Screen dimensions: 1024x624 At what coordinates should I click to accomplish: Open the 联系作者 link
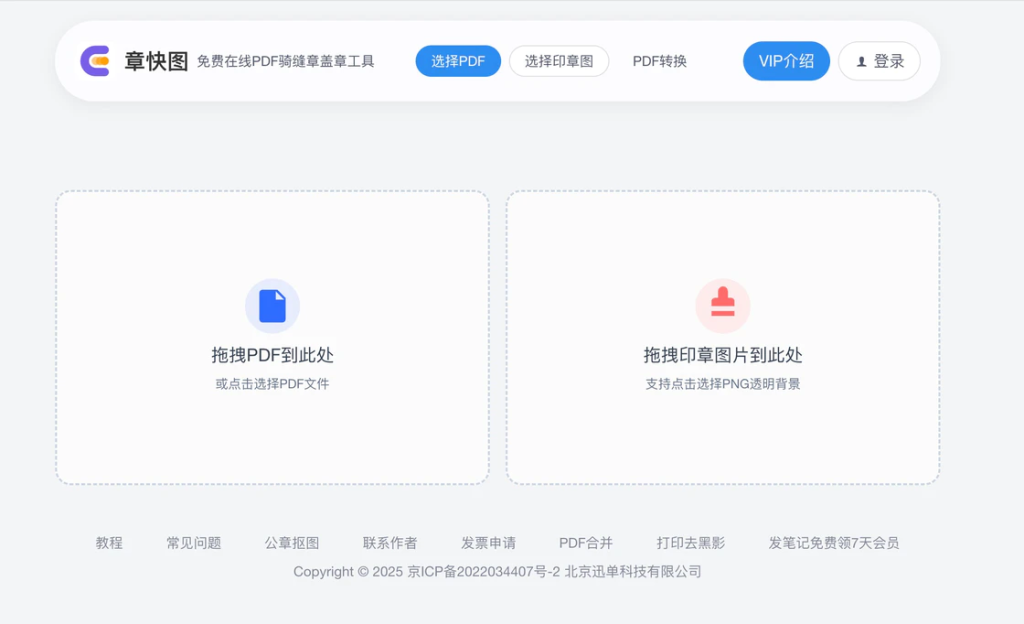(390, 543)
